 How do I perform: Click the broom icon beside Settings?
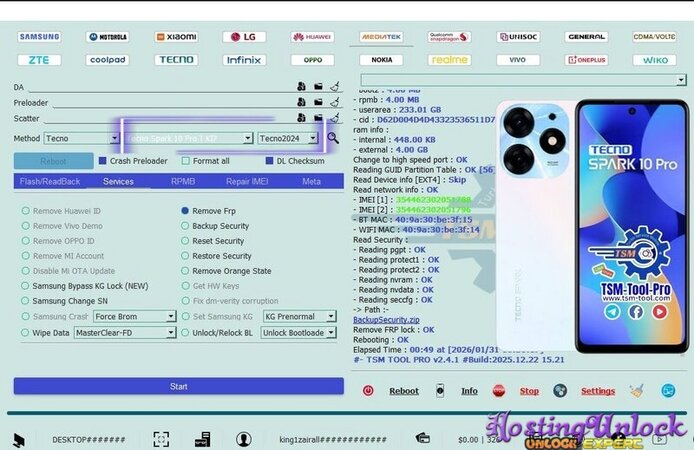click(x=637, y=391)
